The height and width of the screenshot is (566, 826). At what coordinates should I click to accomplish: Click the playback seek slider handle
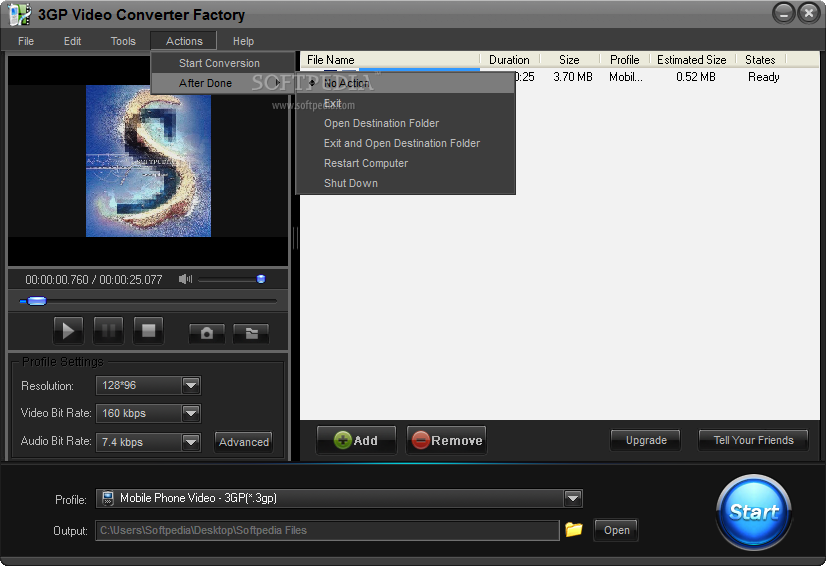point(36,301)
